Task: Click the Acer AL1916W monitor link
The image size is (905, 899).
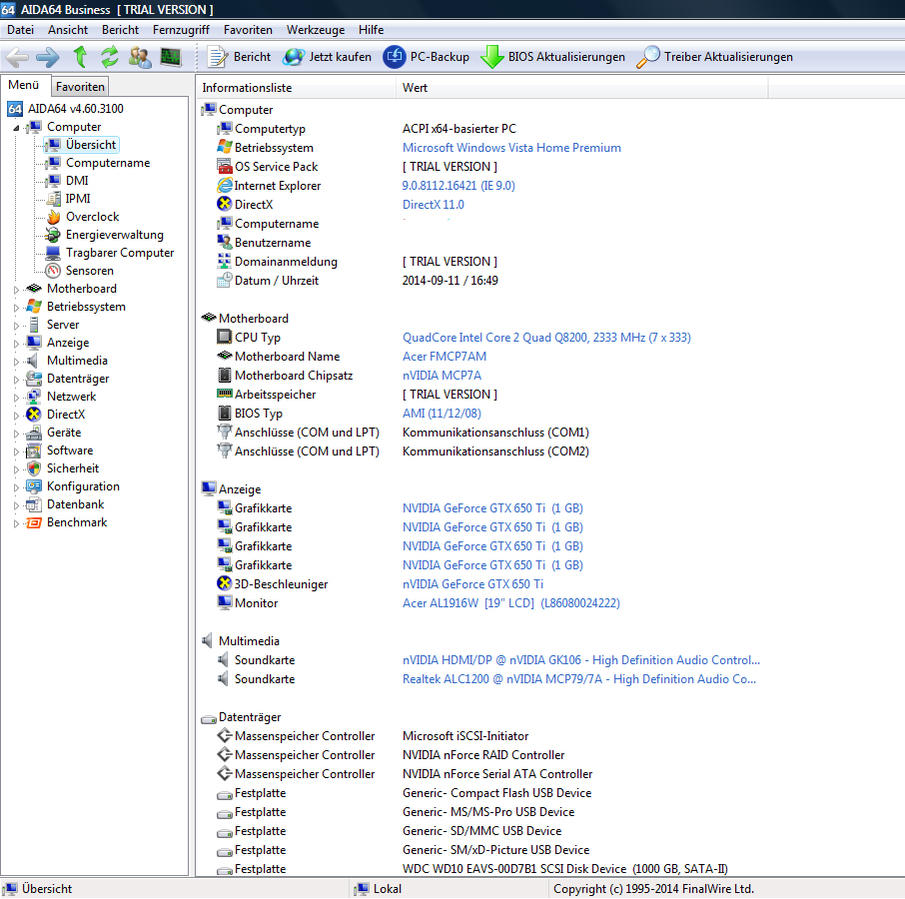Action: 511,604
